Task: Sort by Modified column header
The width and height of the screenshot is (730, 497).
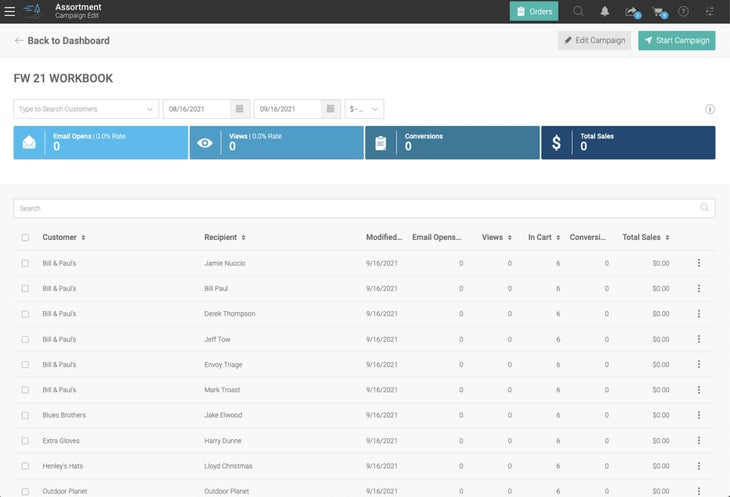Action: 384,237
